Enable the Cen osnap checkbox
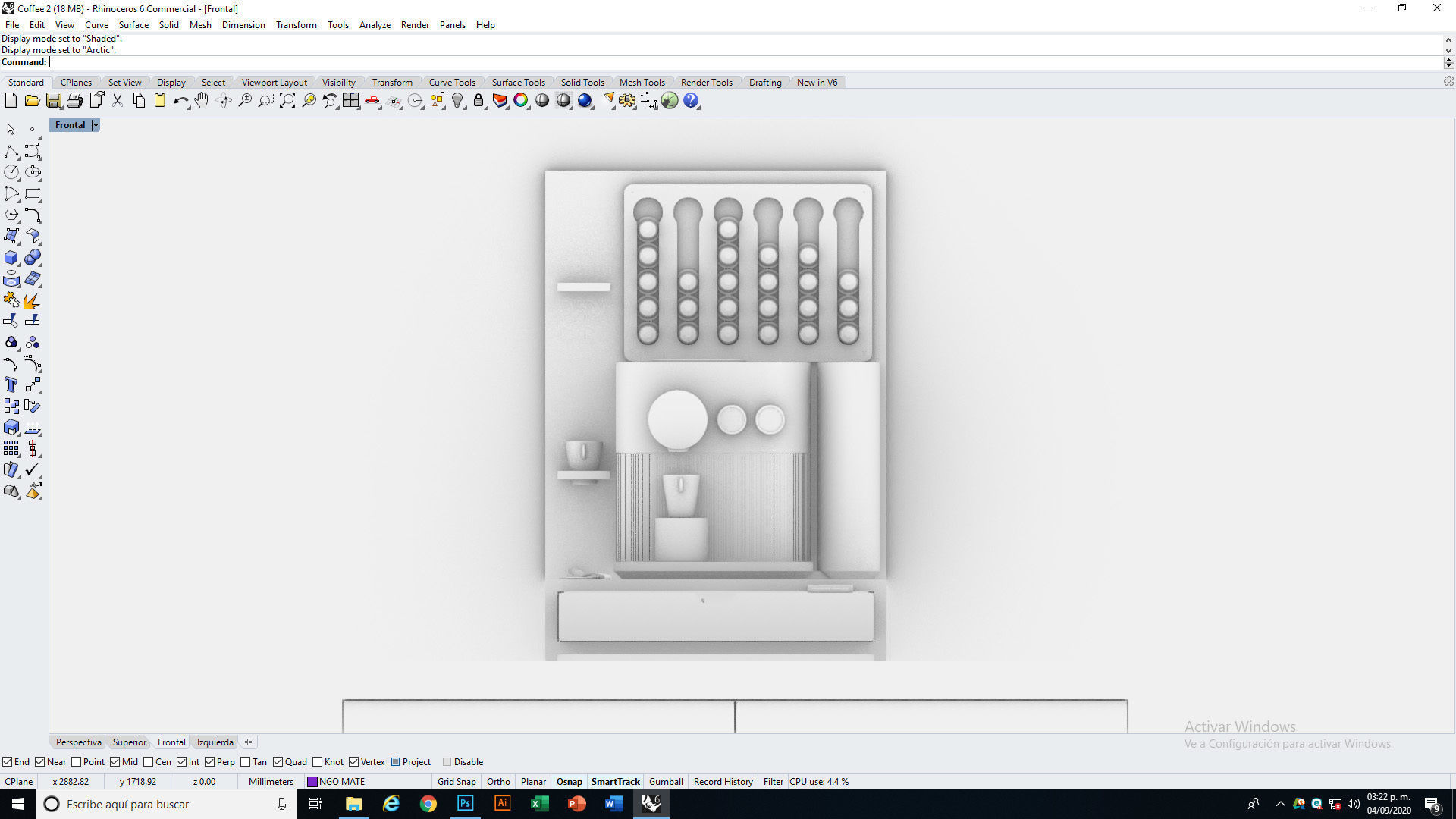The image size is (1456, 819). (149, 762)
